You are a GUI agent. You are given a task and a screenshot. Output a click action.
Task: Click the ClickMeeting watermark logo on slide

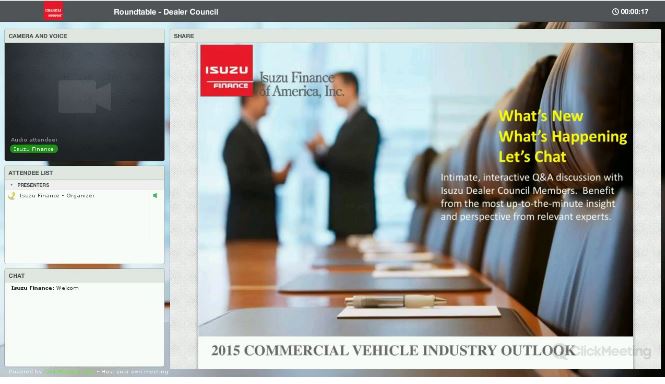point(602,351)
